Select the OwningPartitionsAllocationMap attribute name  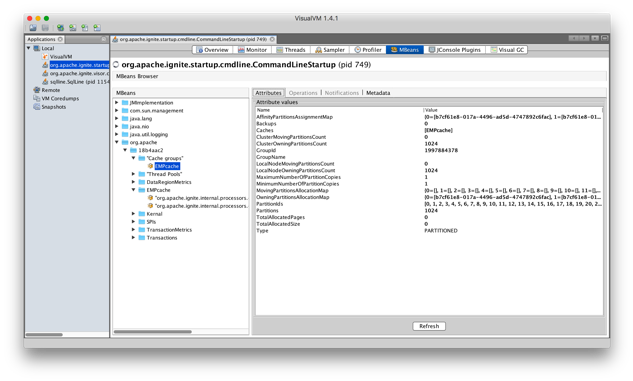pos(293,197)
